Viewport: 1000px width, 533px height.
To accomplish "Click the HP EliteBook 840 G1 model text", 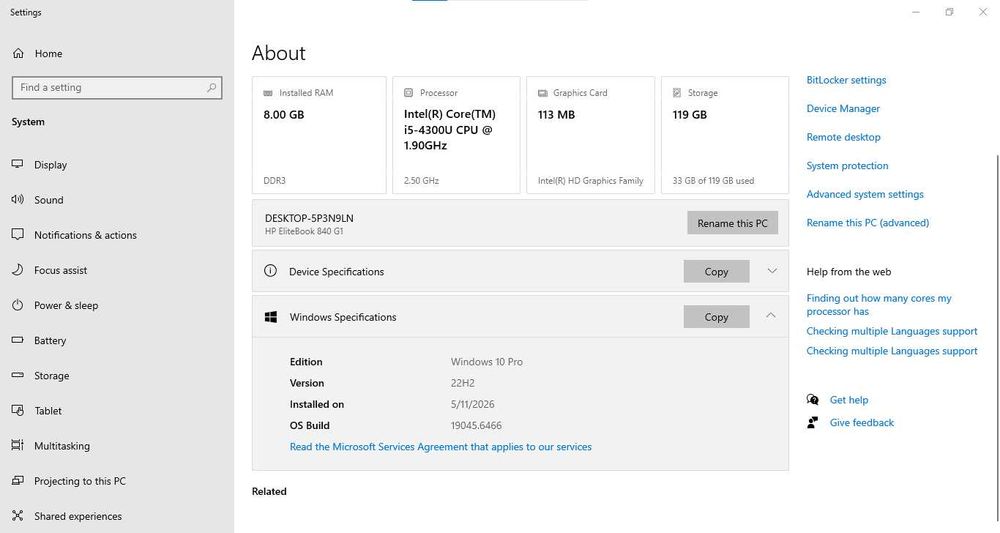I will [x=304, y=231].
